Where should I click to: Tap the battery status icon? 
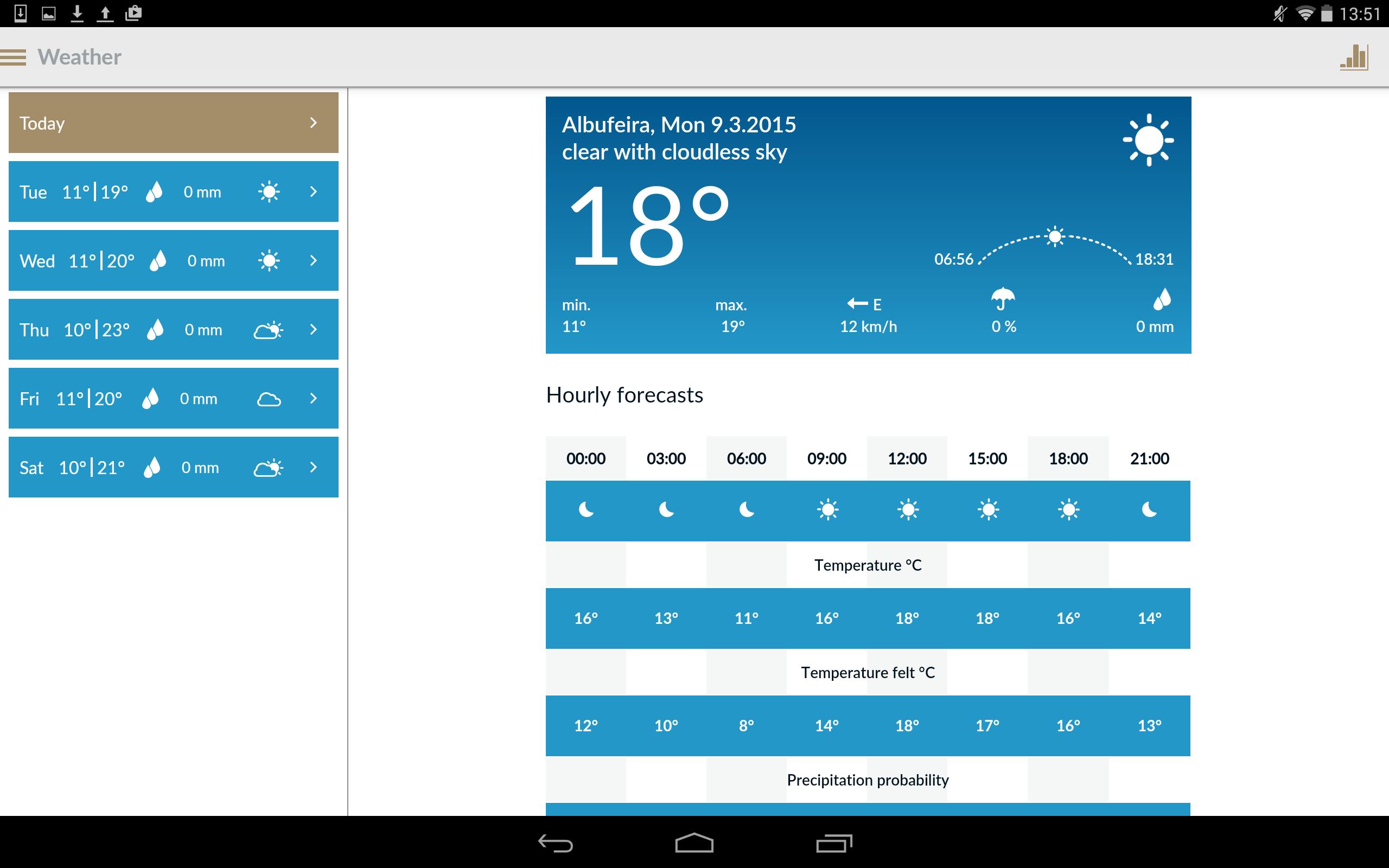tap(1327, 13)
